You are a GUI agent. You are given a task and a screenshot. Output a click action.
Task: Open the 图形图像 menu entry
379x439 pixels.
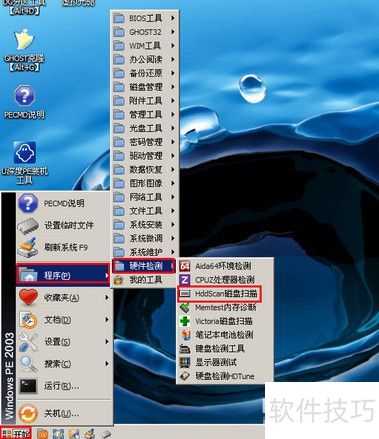tap(145, 183)
